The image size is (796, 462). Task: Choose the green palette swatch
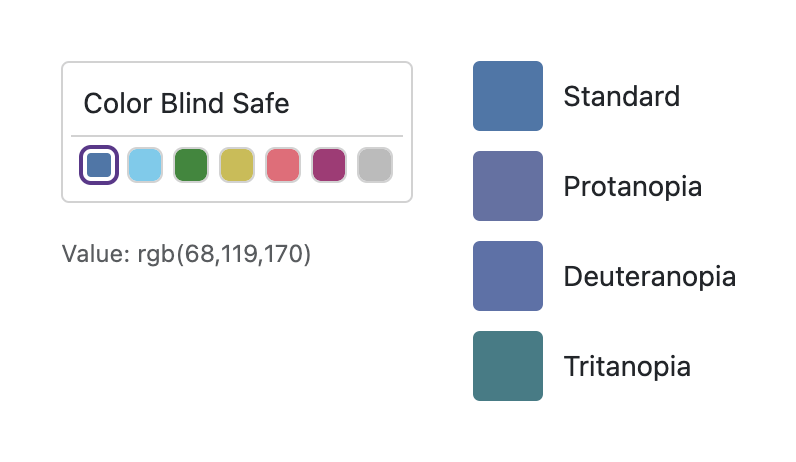[x=191, y=164]
